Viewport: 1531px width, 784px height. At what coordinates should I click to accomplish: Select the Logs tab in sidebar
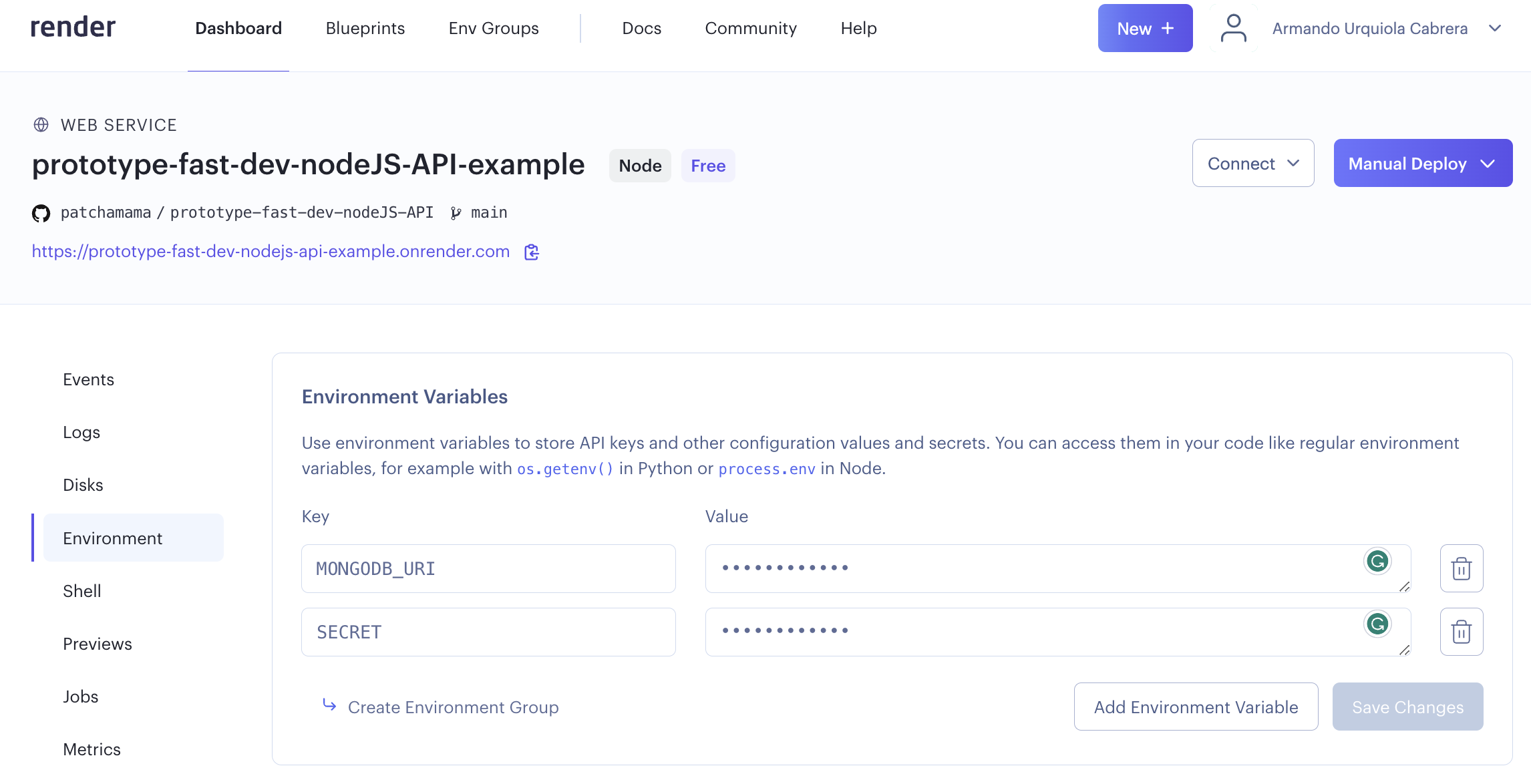click(x=81, y=432)
